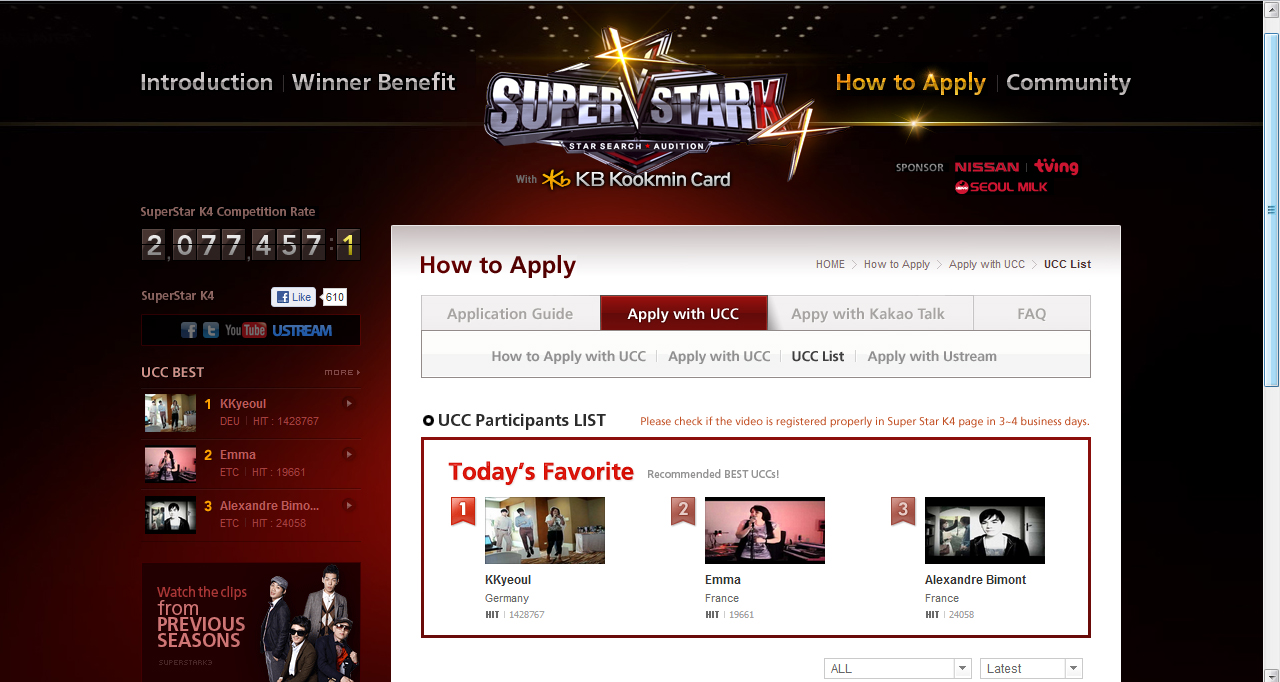Open the ALL country filter dropdown
This screenshot has height=682, width=1280.
click(x=898, y=669)
